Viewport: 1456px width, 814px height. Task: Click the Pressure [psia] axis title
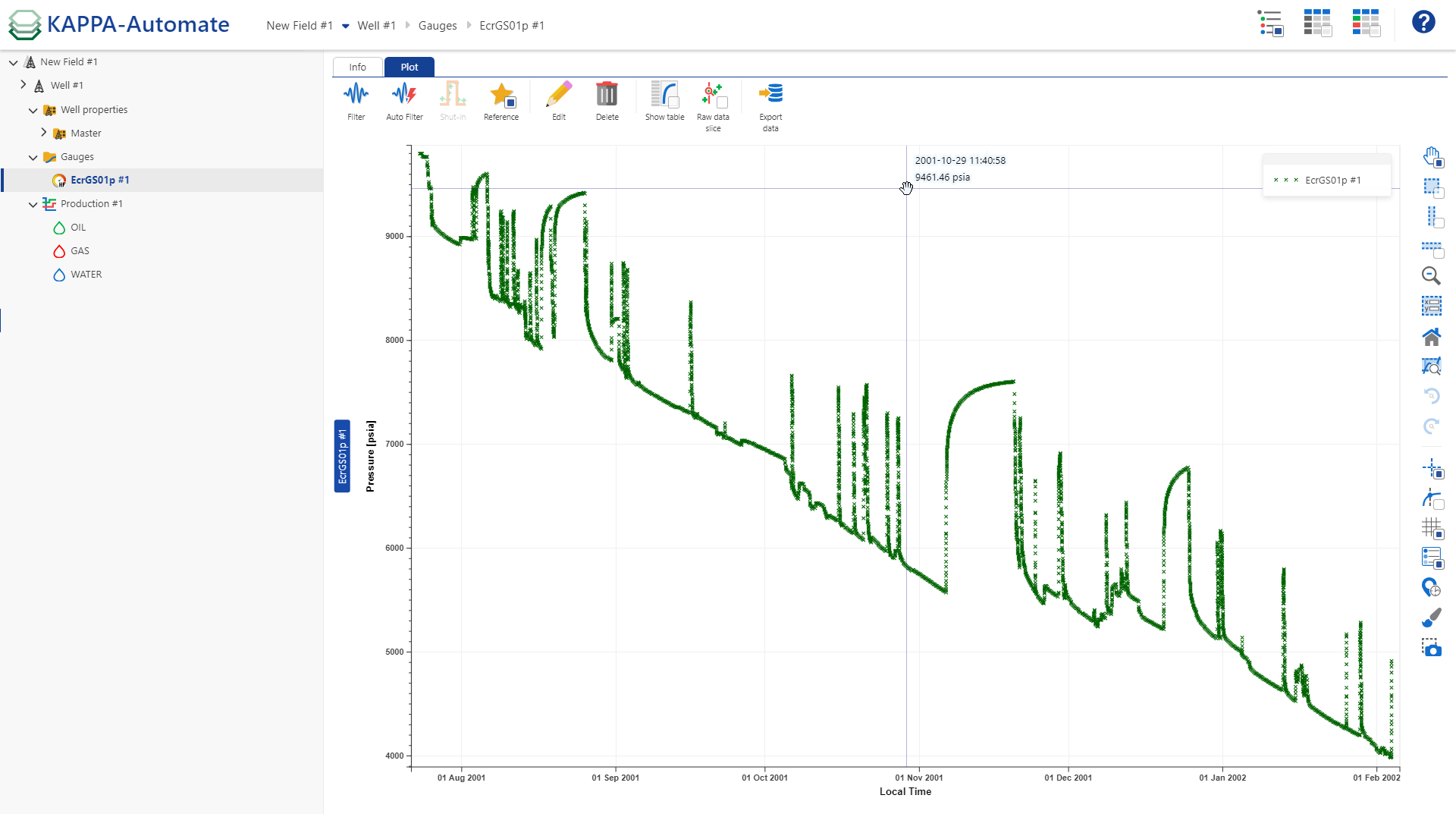(x=370, y=456)
